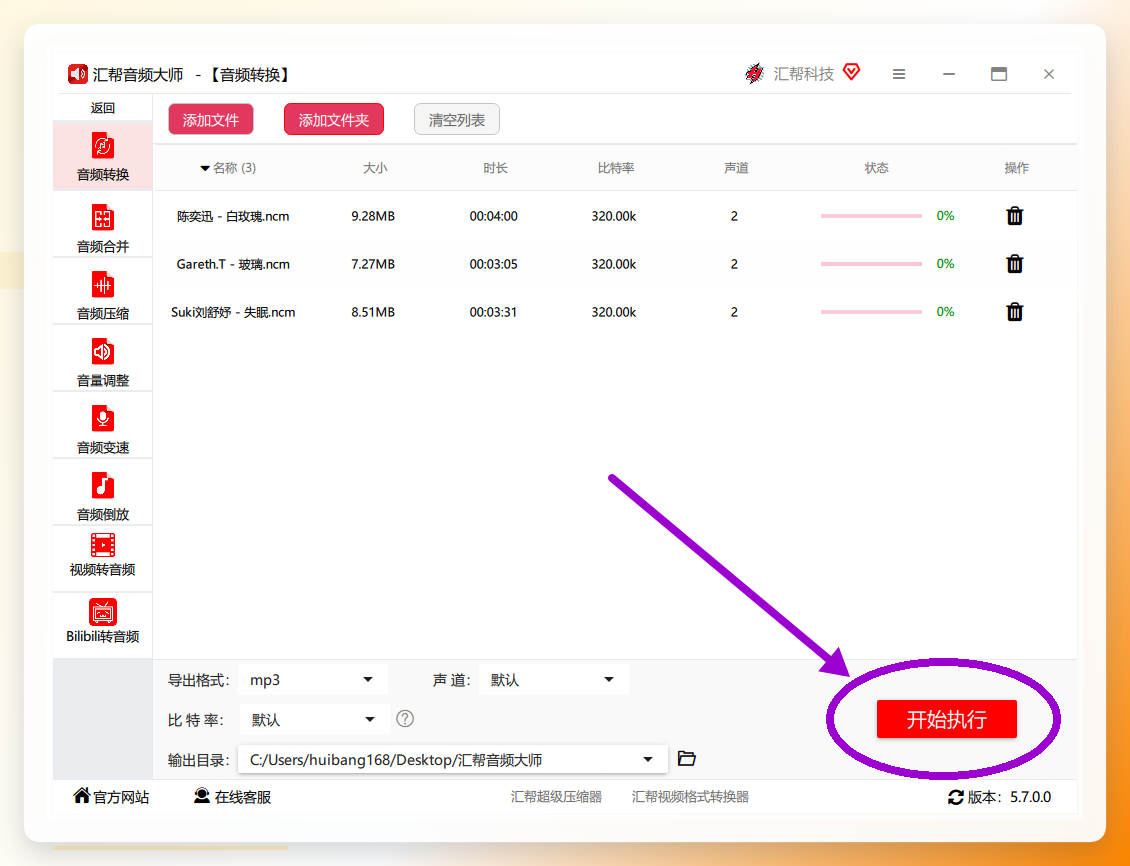
Task: Click the 汇帮科技 brand text
Action: (804, 73)
